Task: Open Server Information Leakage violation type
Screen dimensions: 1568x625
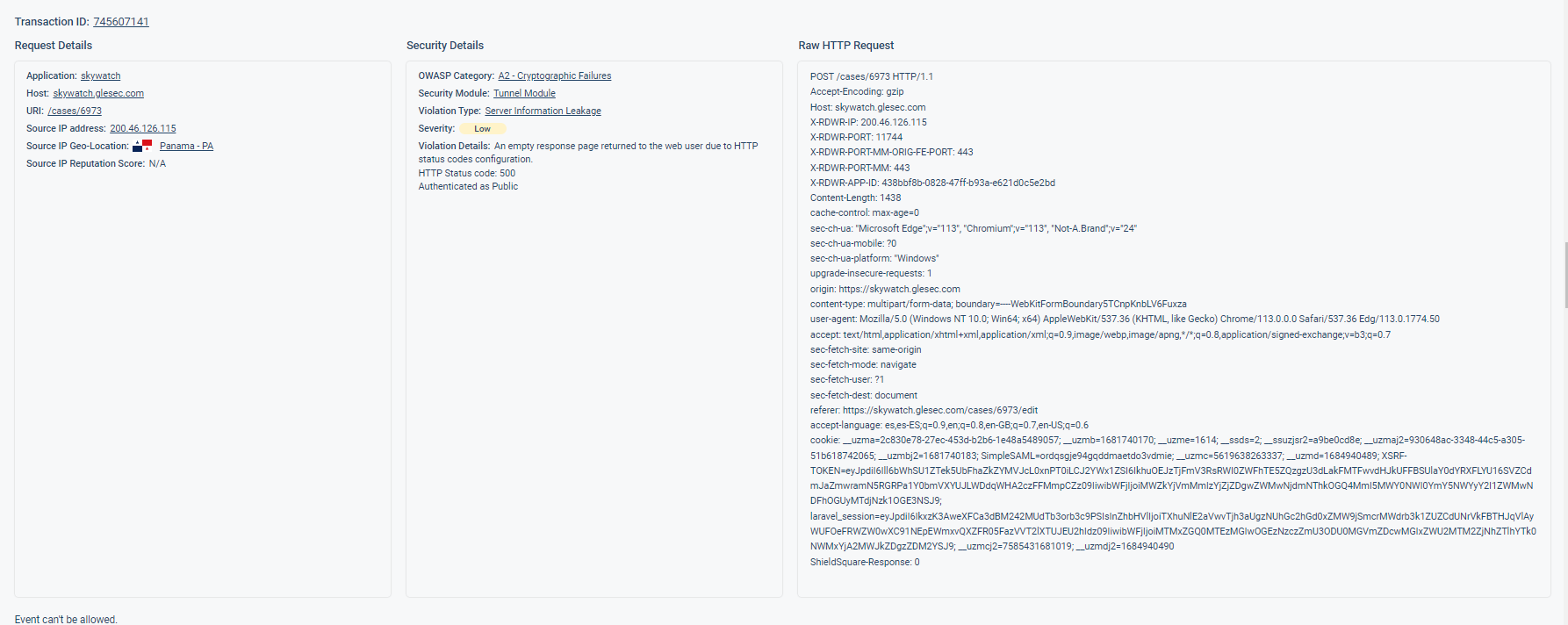Action: point(543,111)
